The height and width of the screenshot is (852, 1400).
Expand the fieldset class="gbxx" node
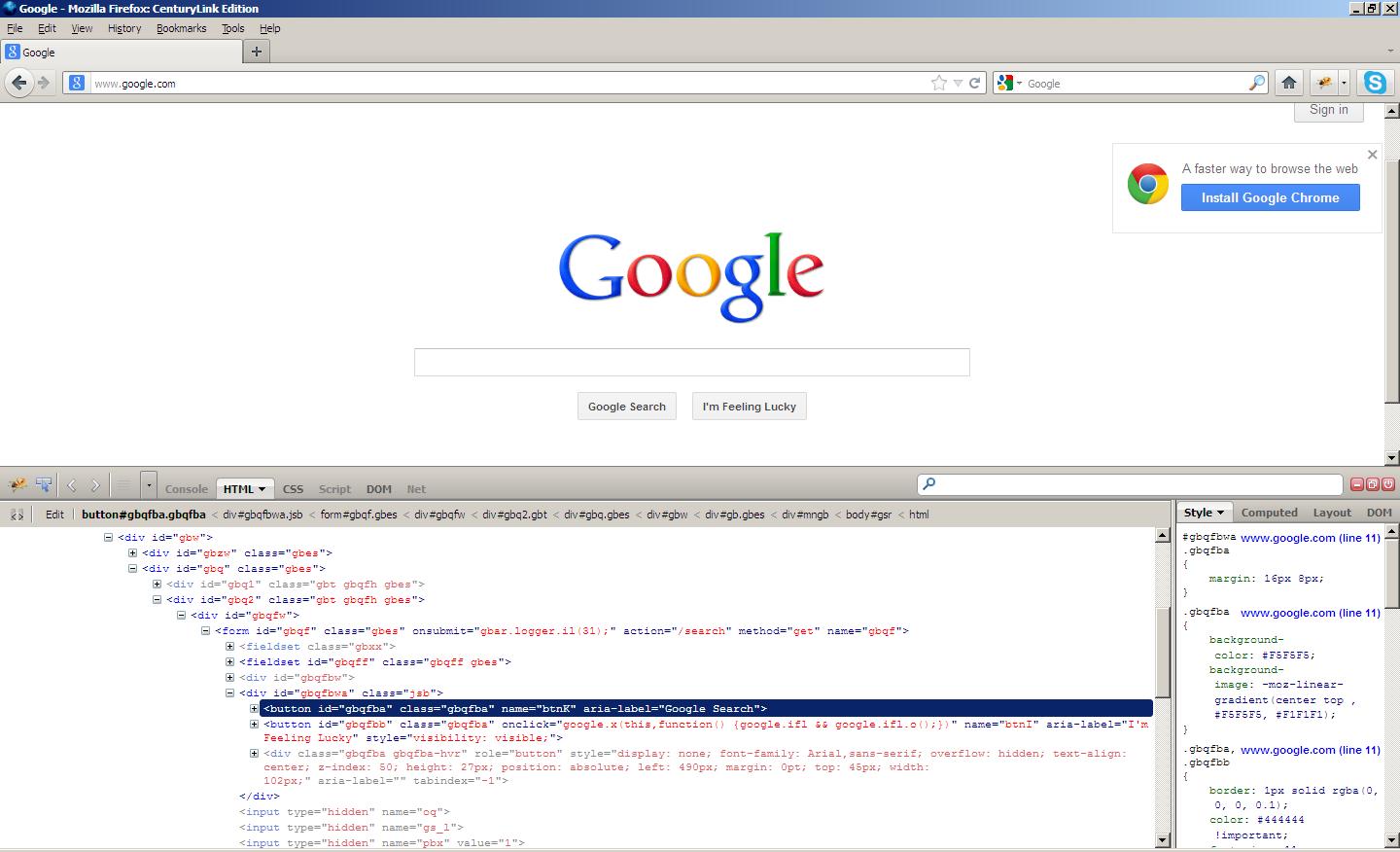(x=230, y=646)
